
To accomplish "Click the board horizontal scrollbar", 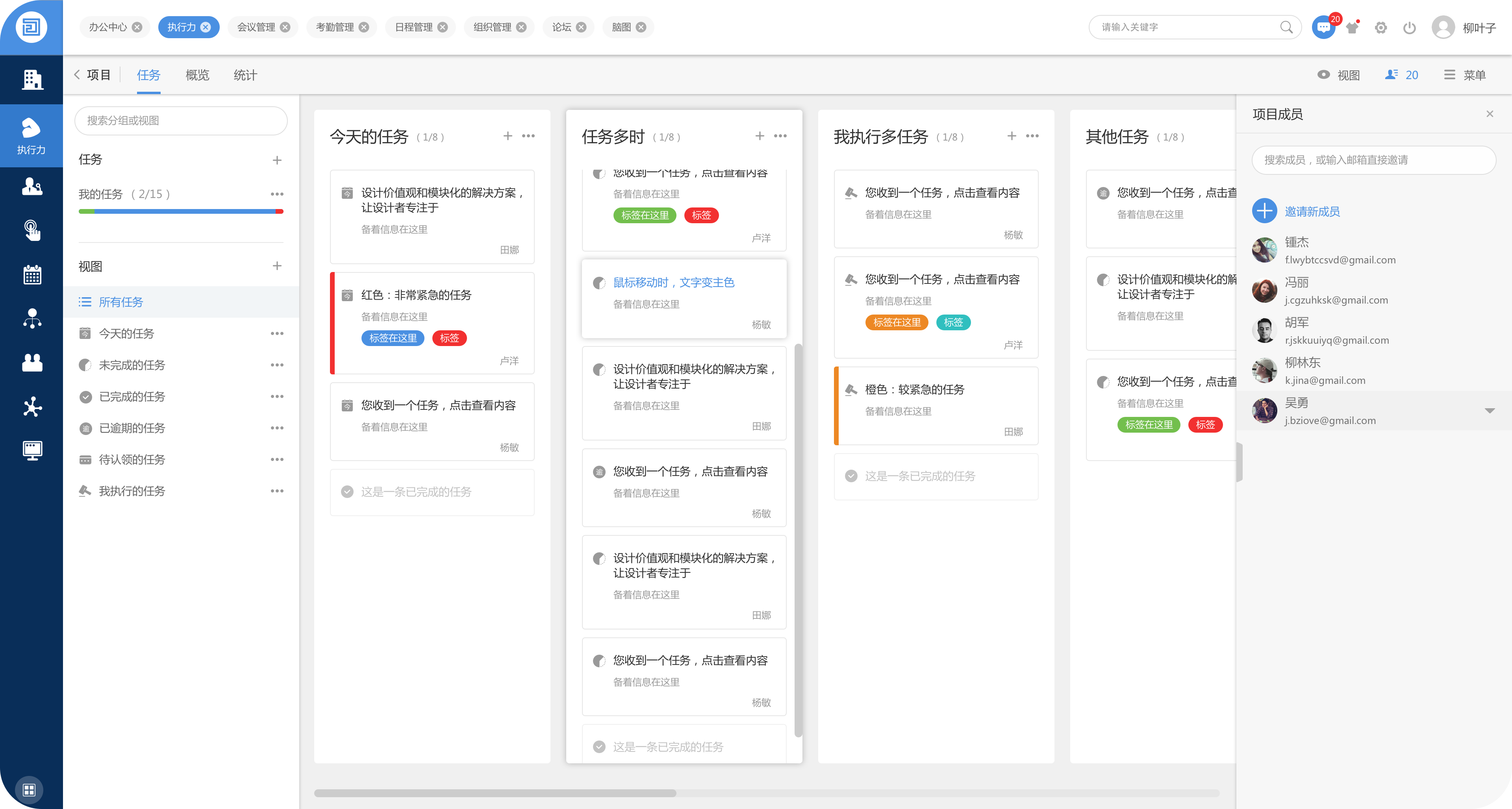I will pyautogui.click(x=495, y=793).
